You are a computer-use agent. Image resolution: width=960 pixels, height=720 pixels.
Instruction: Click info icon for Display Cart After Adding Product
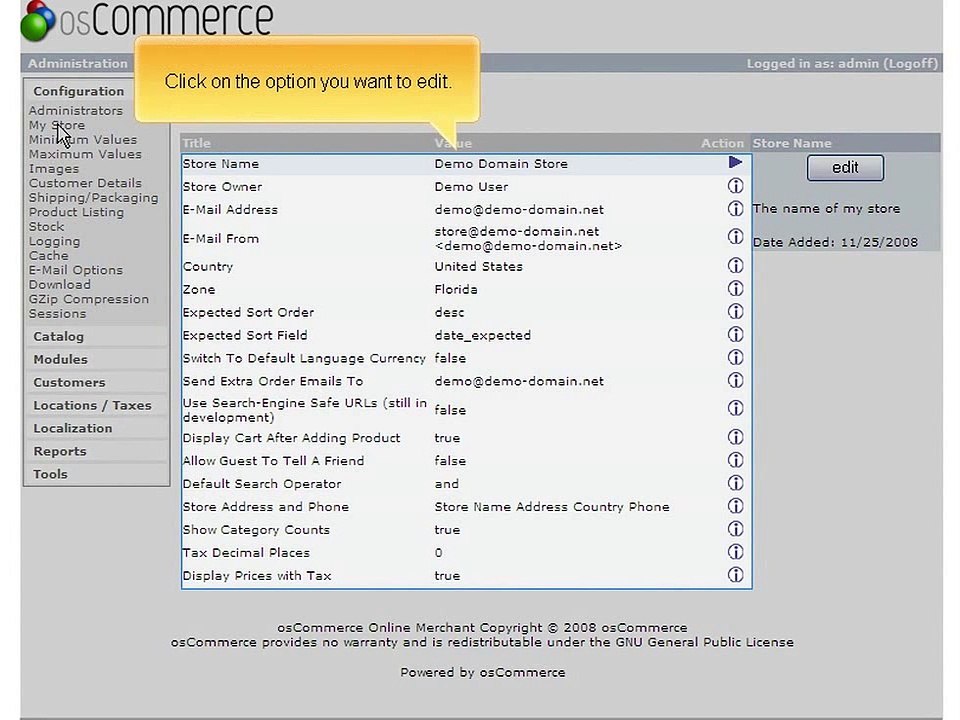[735, 437]
